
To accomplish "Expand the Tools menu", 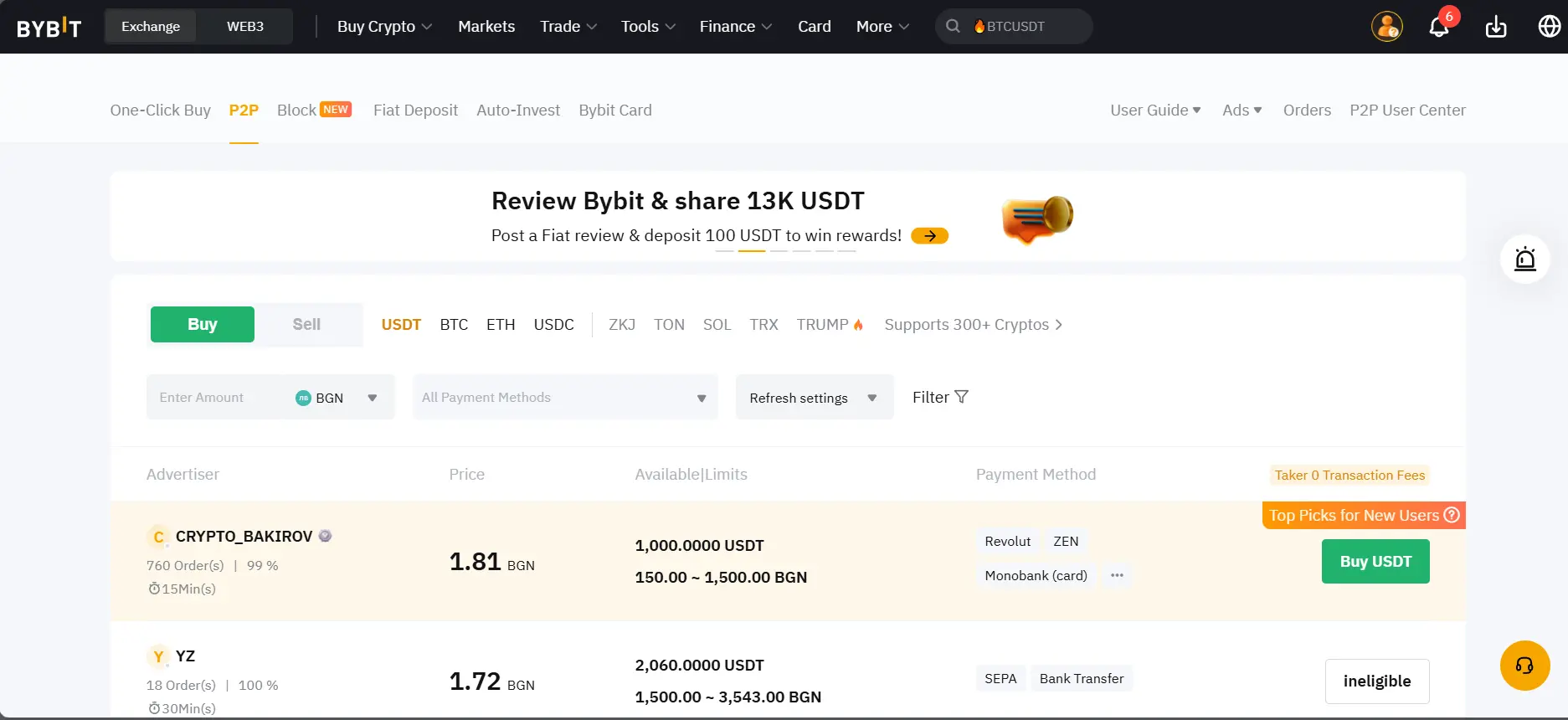I will coord(648,27).
